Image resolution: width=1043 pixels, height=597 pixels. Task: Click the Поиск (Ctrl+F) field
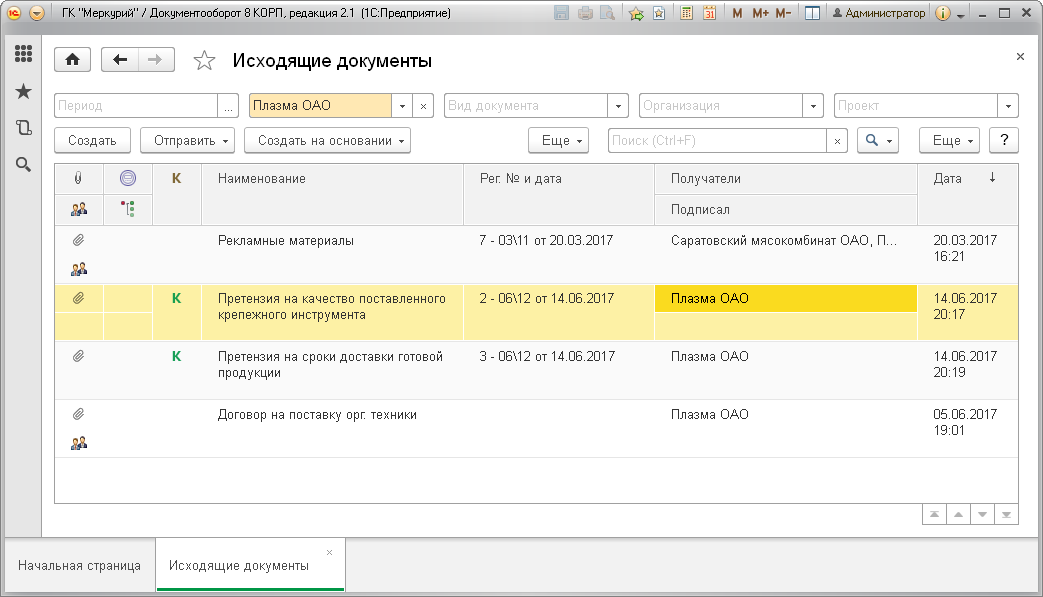pyautogui.click(x=717, y=140)
